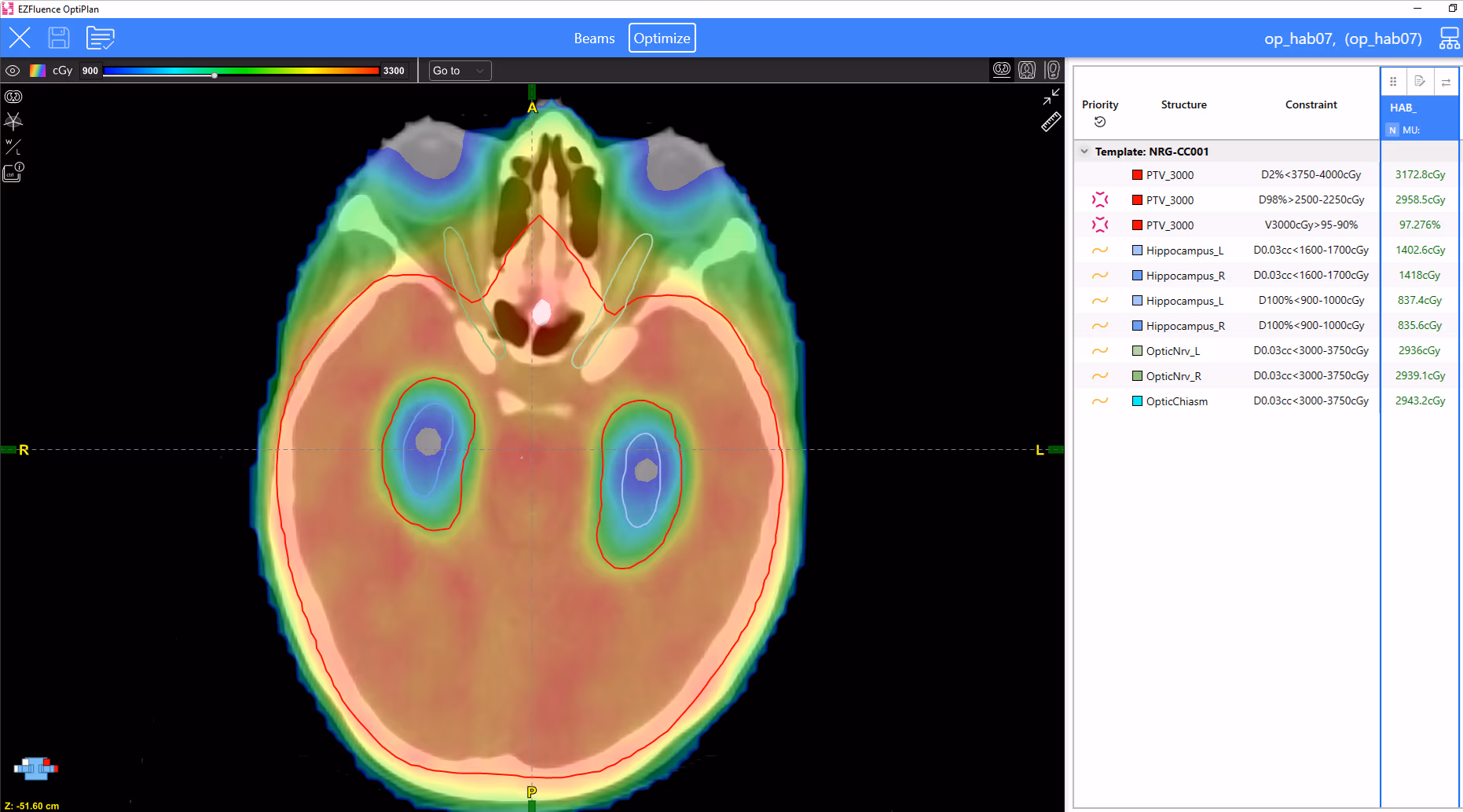Screen dimensions: 1463x812
Task: Click the dose range slider handle
Action: pyautogui.click(x=214, y=75)
